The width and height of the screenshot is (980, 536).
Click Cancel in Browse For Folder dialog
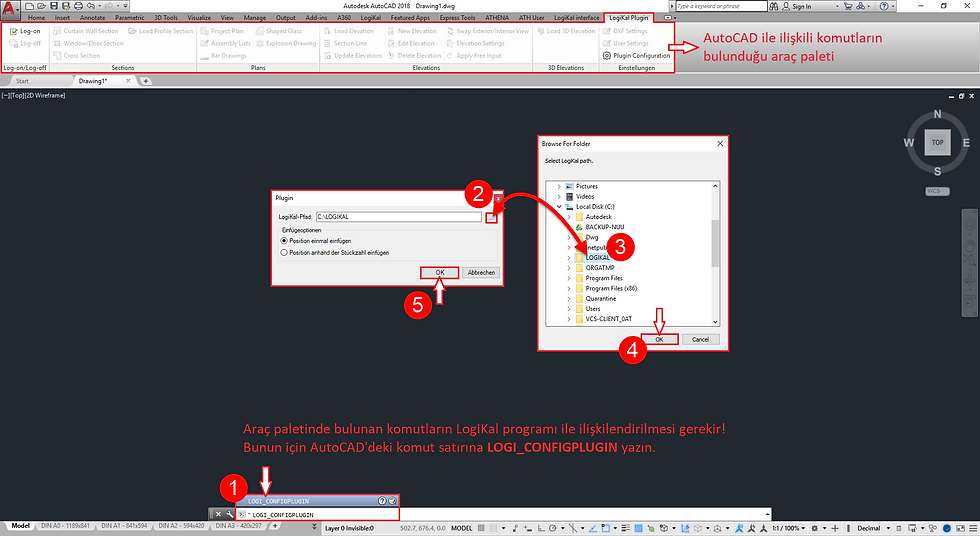[701, 339]
